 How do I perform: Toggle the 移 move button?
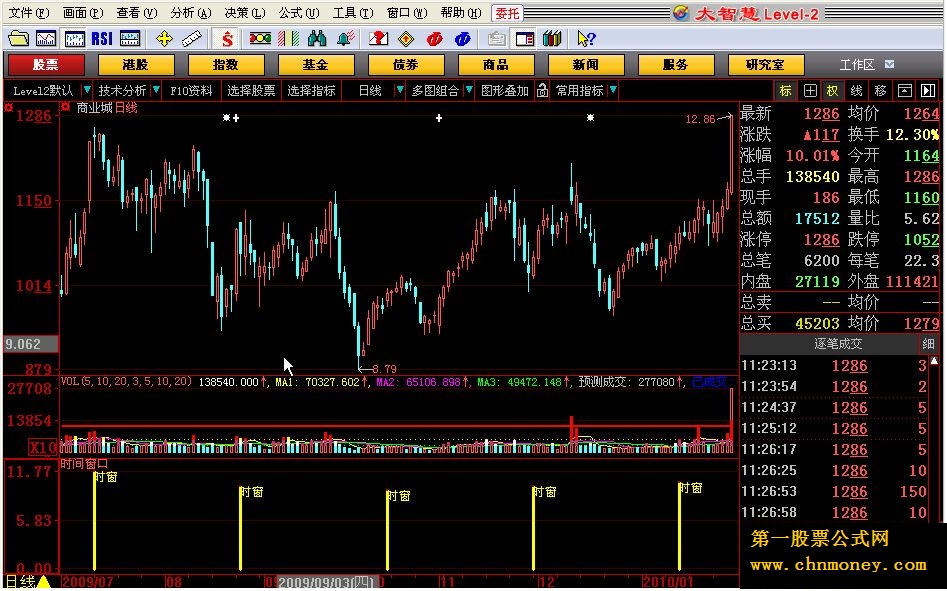881,91
